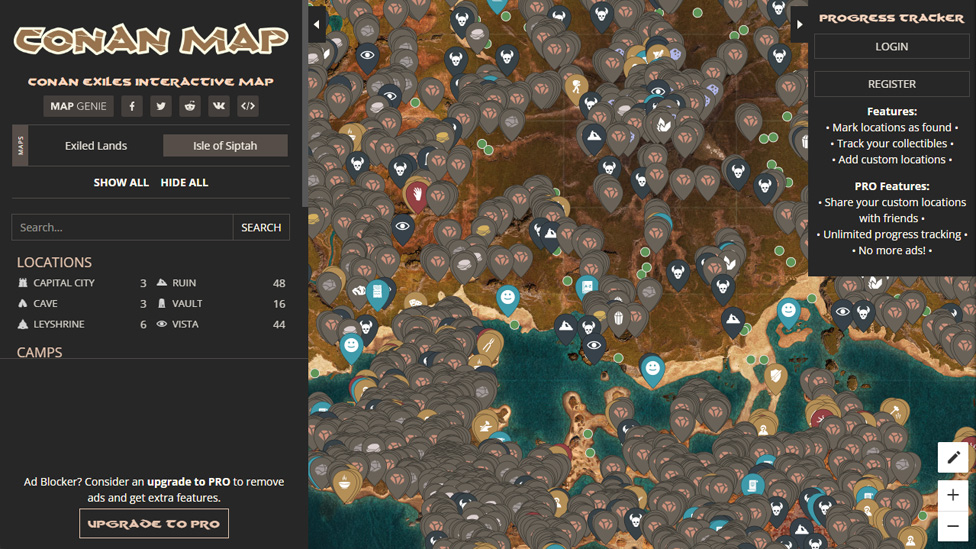Click the 'PRO Features:' heading text

tap(891, 186)
